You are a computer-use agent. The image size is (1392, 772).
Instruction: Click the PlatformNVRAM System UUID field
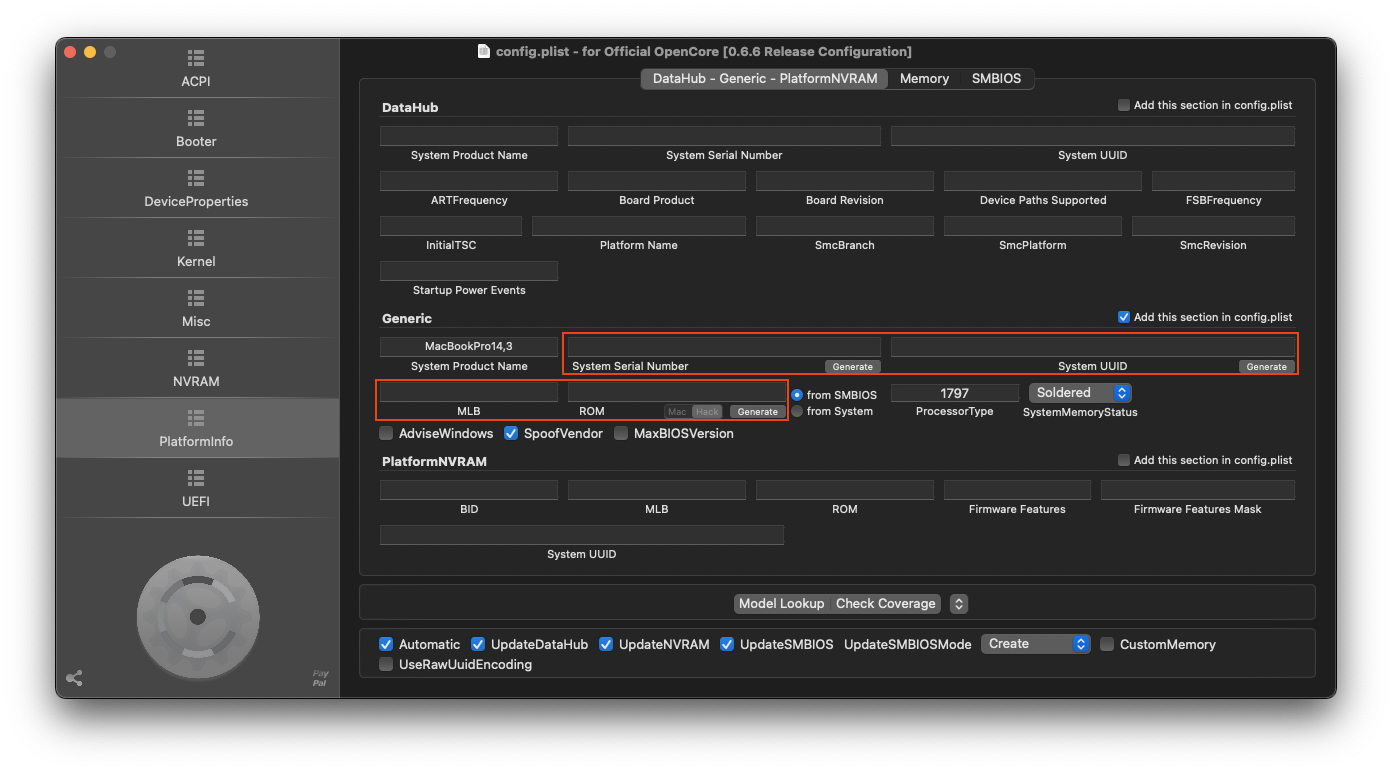582,535
